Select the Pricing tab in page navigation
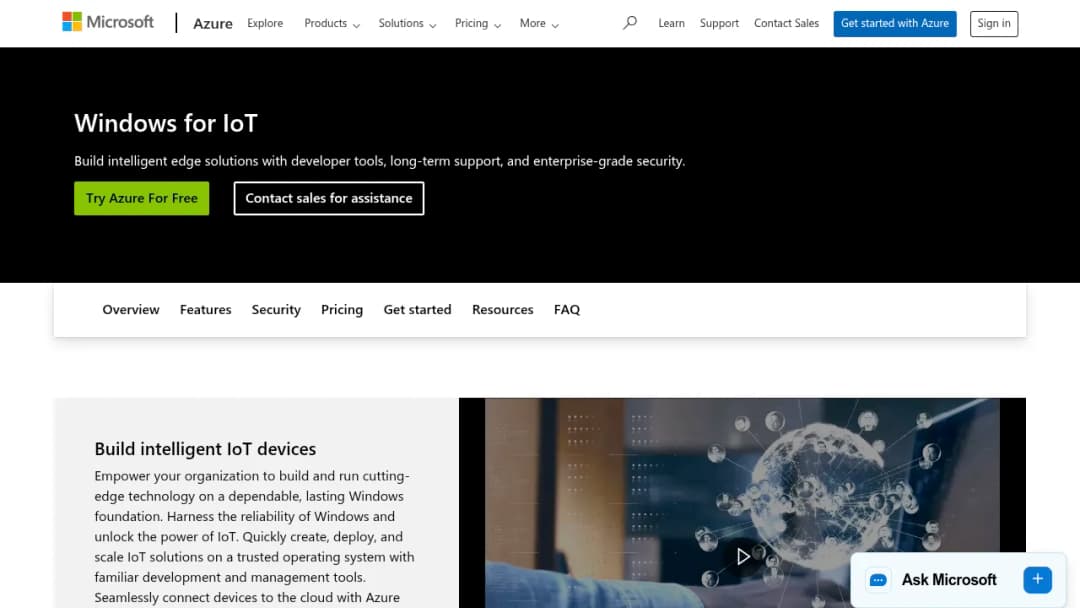The height and width of the screenshot is (608, 1080). click(342, 310)
